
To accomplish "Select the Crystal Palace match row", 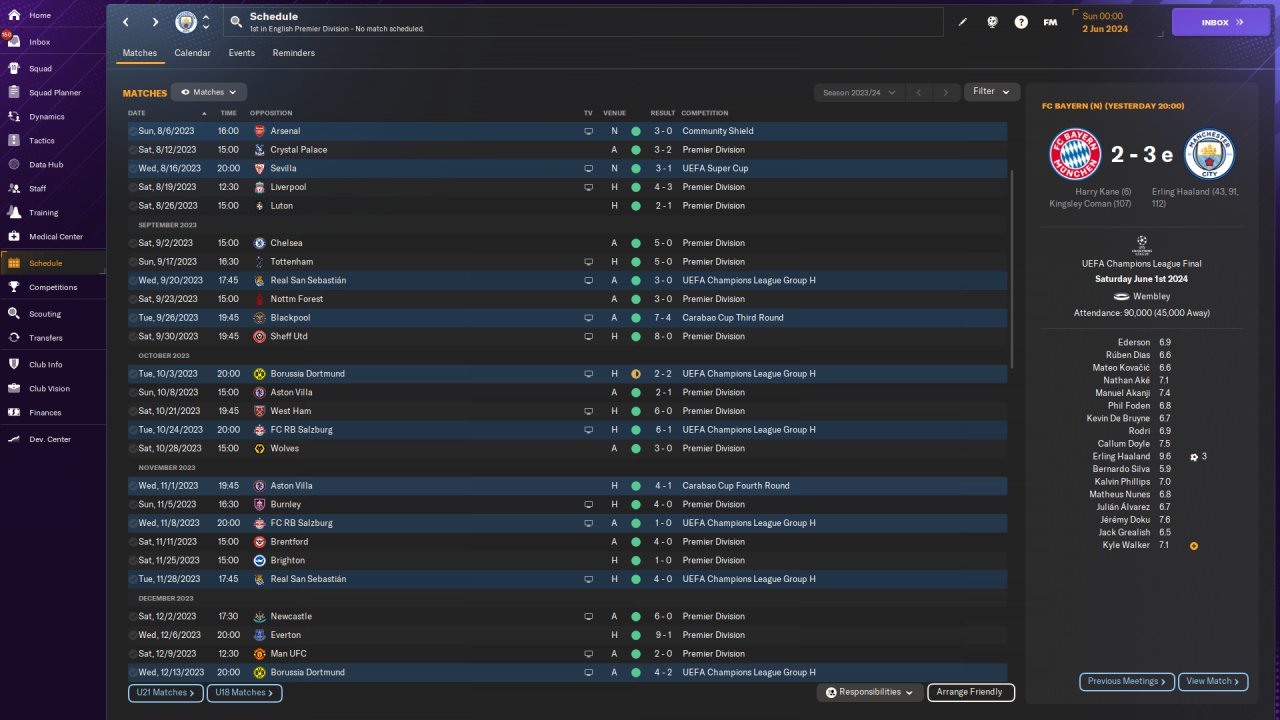I will pyautogui.click(x=567, y=150).
